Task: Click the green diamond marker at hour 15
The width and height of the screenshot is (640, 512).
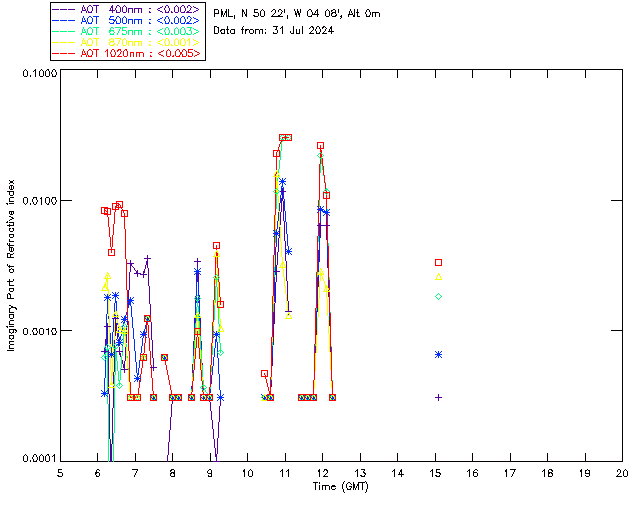Action: (438, 296)
